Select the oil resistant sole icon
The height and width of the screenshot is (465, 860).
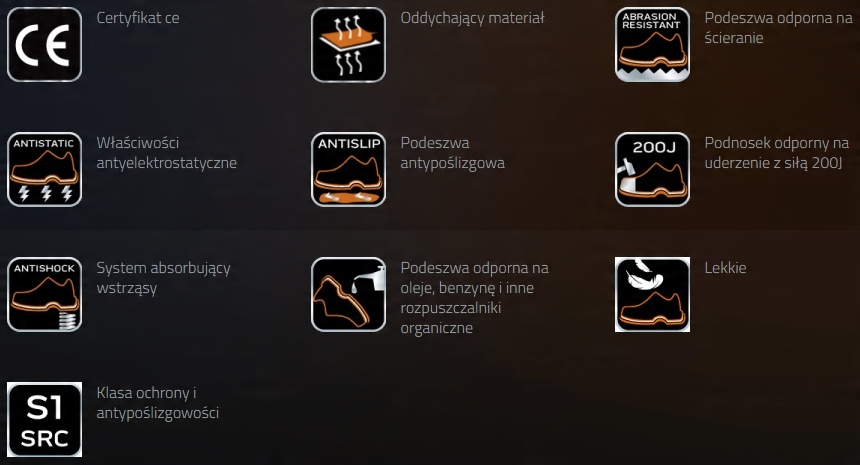(348, 294)
